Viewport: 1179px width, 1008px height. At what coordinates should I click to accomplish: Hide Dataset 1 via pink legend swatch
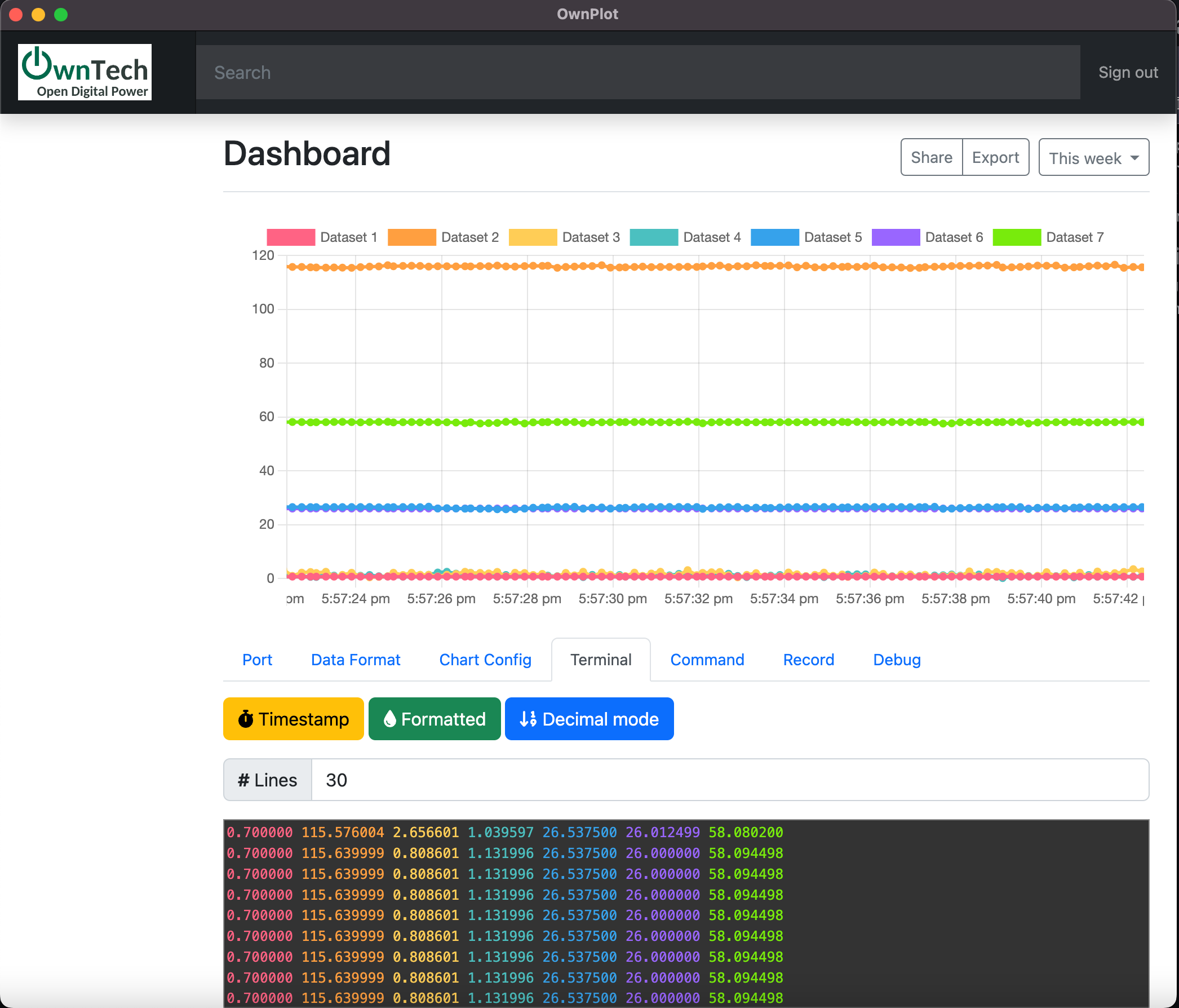point(291,237)
